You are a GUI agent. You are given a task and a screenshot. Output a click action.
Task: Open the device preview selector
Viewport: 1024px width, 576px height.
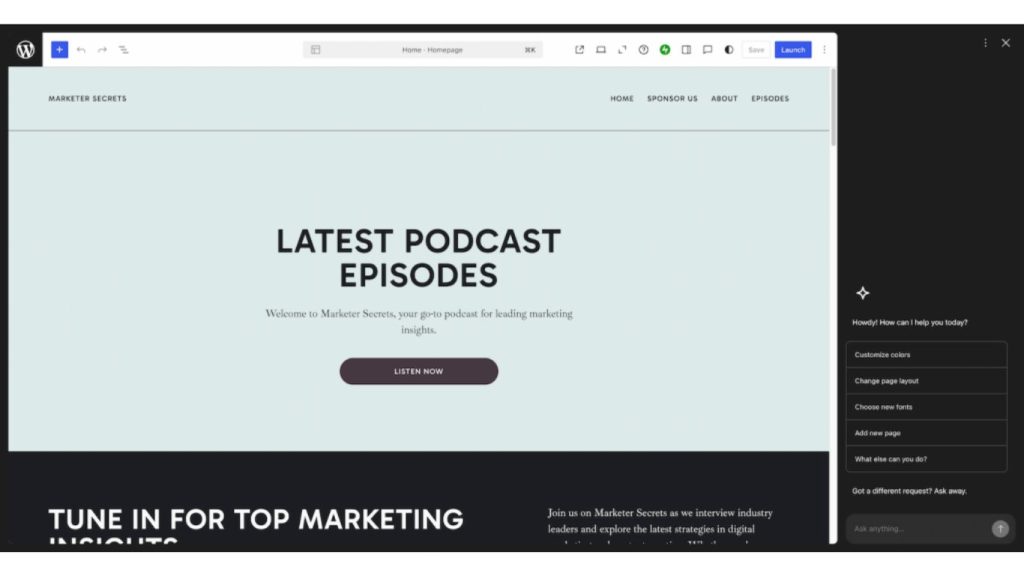pos(601,49)
